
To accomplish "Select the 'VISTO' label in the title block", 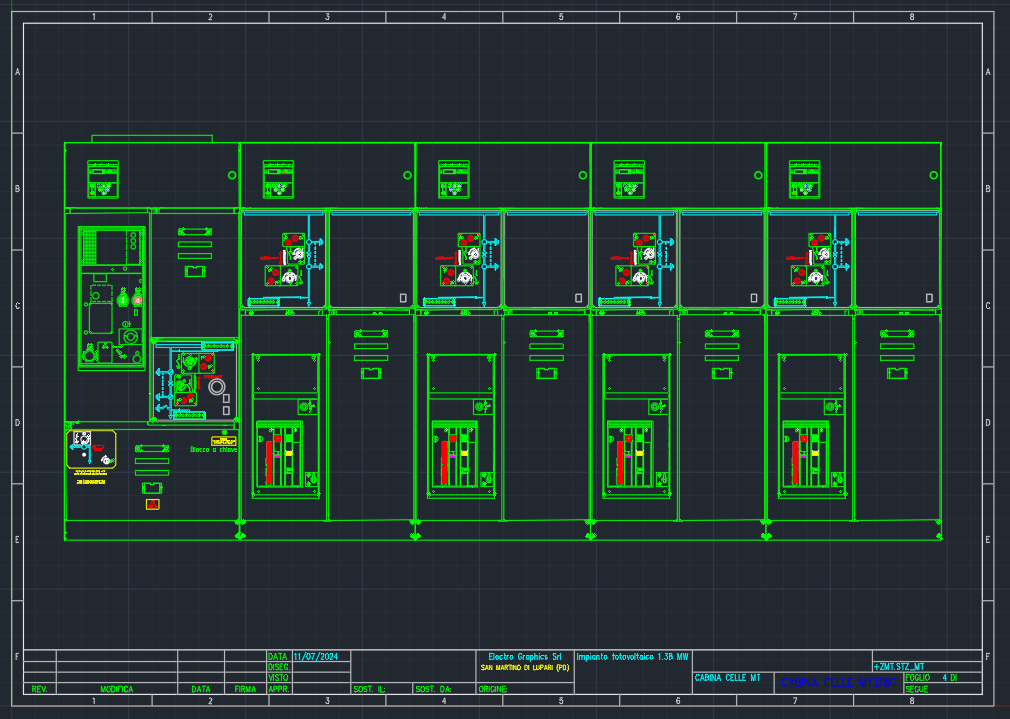I will point(278,678).
